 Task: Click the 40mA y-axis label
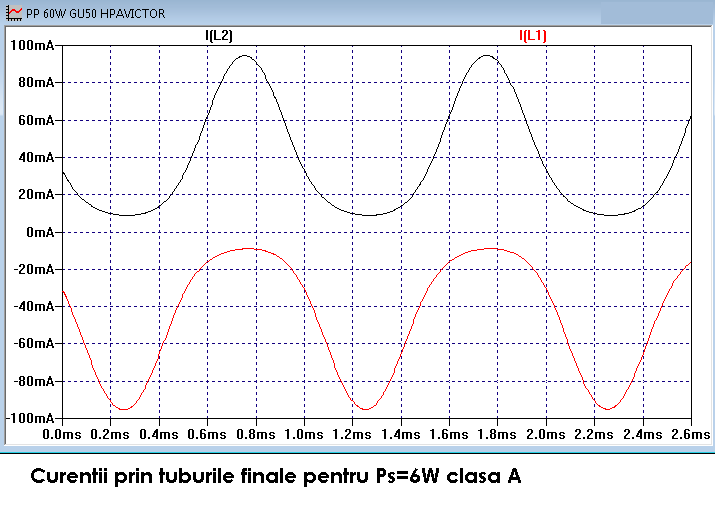pyautogui.click(x=36, y=158)
